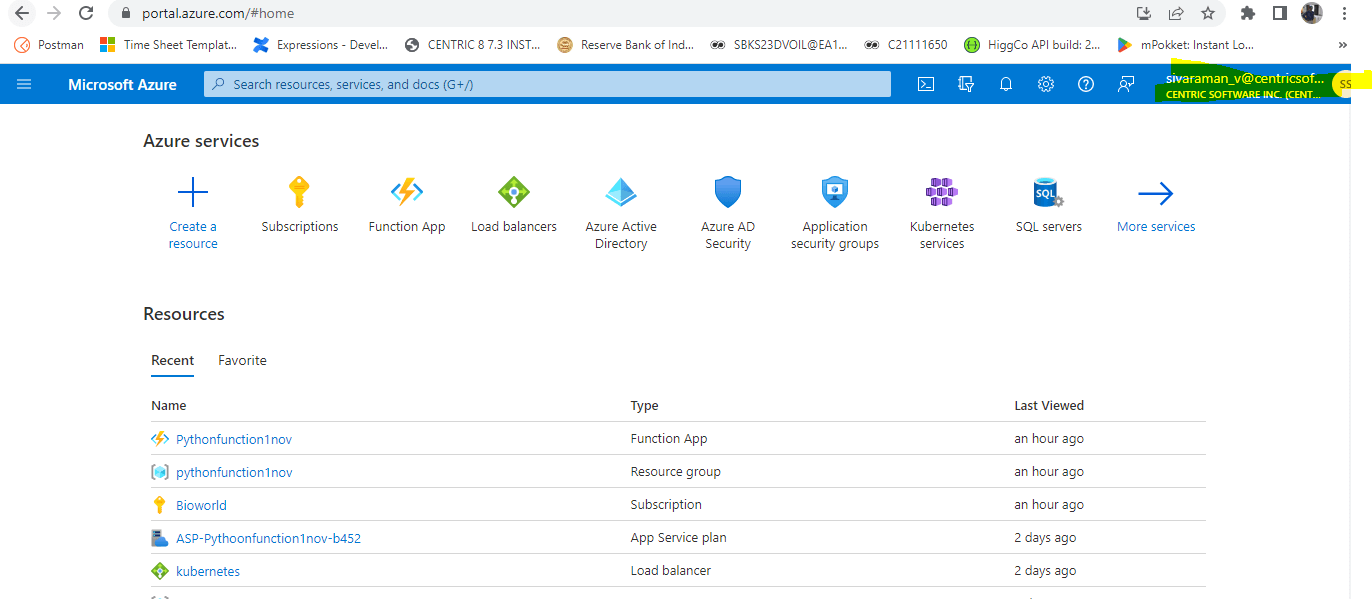Image resolution: width=1372 pixels, height=599 pixels.
Task: Open the Directories and subscriptions filter icon
Action: (965, 84)
